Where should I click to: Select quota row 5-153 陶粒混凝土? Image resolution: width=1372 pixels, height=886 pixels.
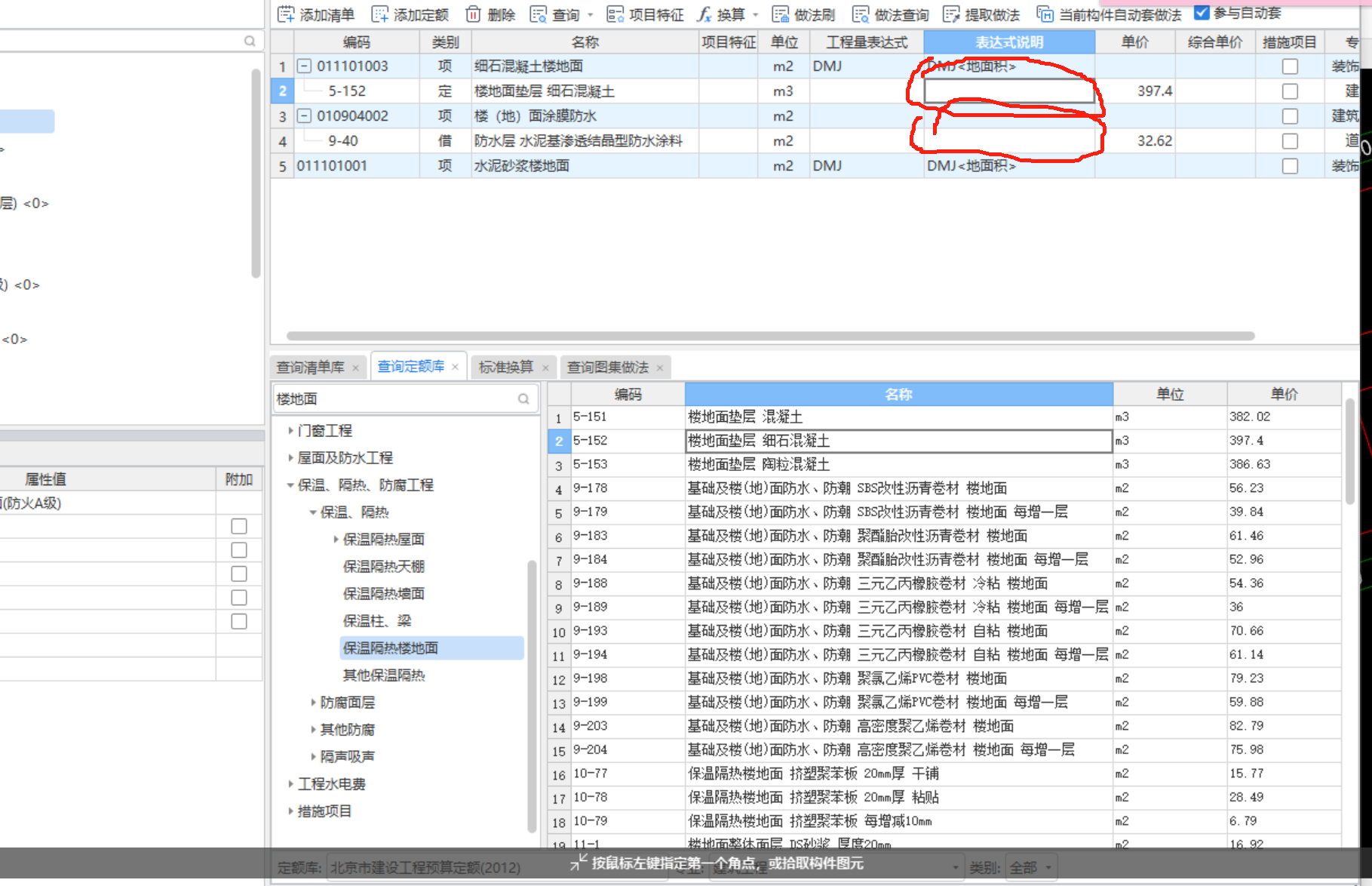point(944,464)
